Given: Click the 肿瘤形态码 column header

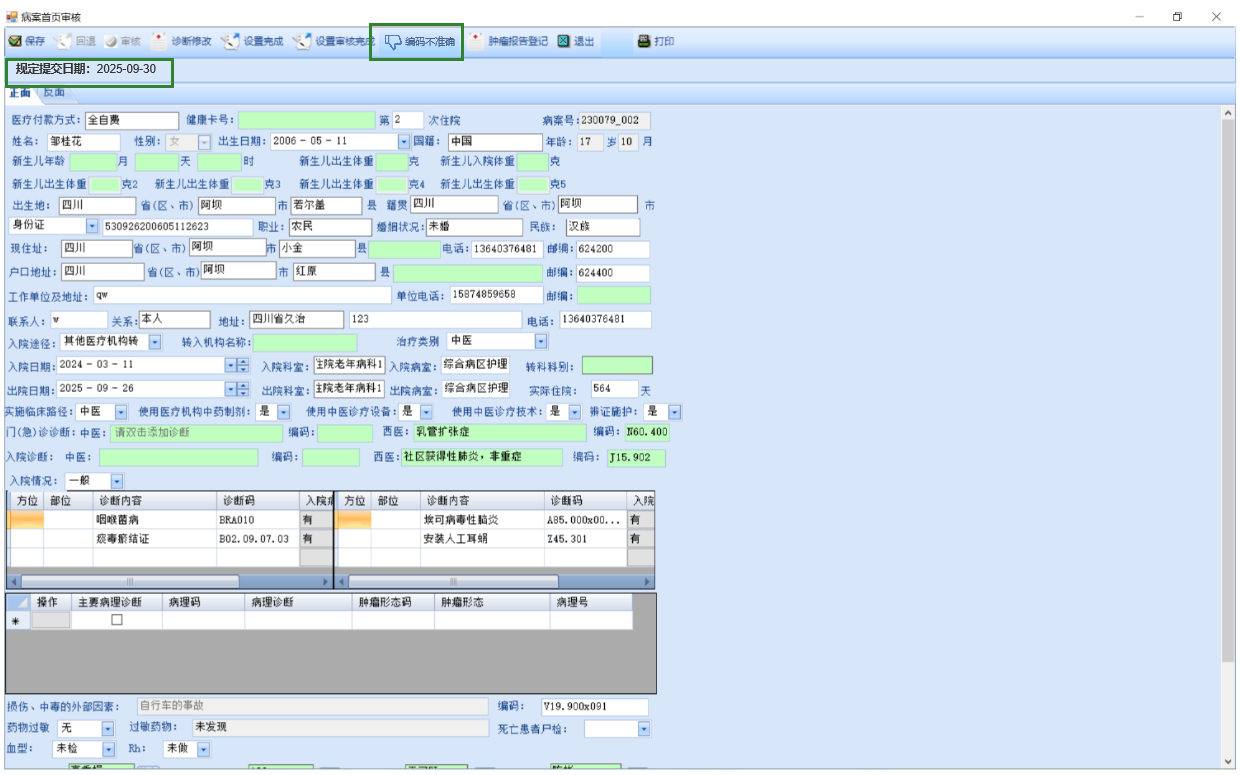Looking at the screenshot, I should click(x=392, y=602).
